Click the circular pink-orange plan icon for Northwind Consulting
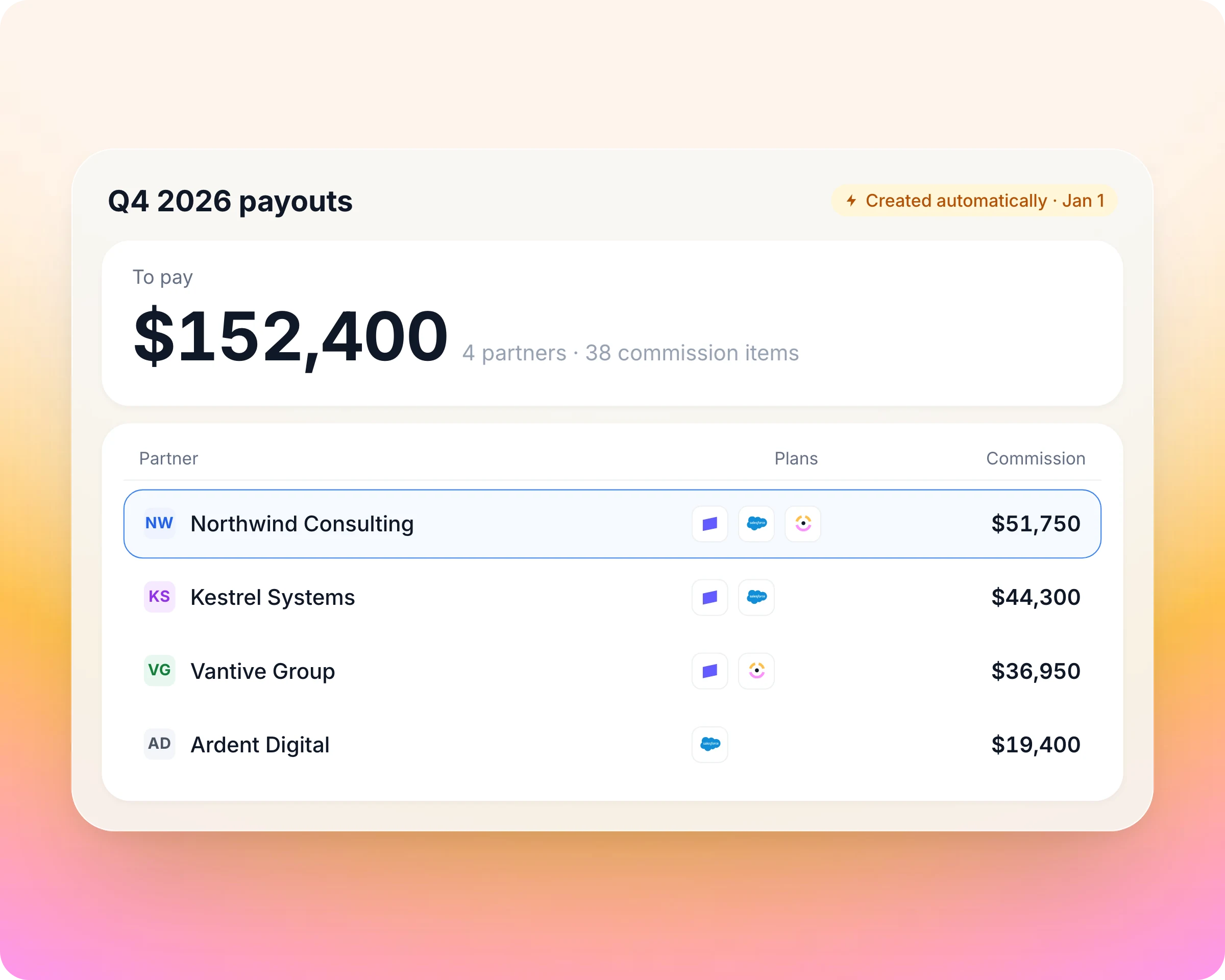 pyautogui.click(x=803, y=524)
